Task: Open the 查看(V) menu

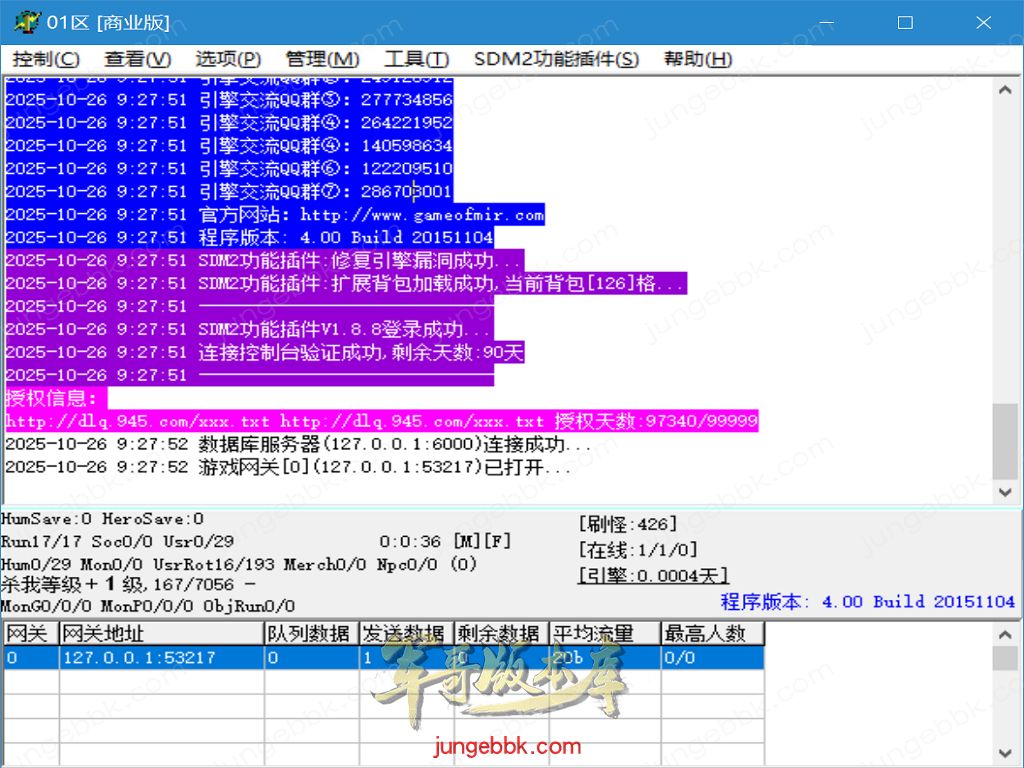Action: [138, 59]
